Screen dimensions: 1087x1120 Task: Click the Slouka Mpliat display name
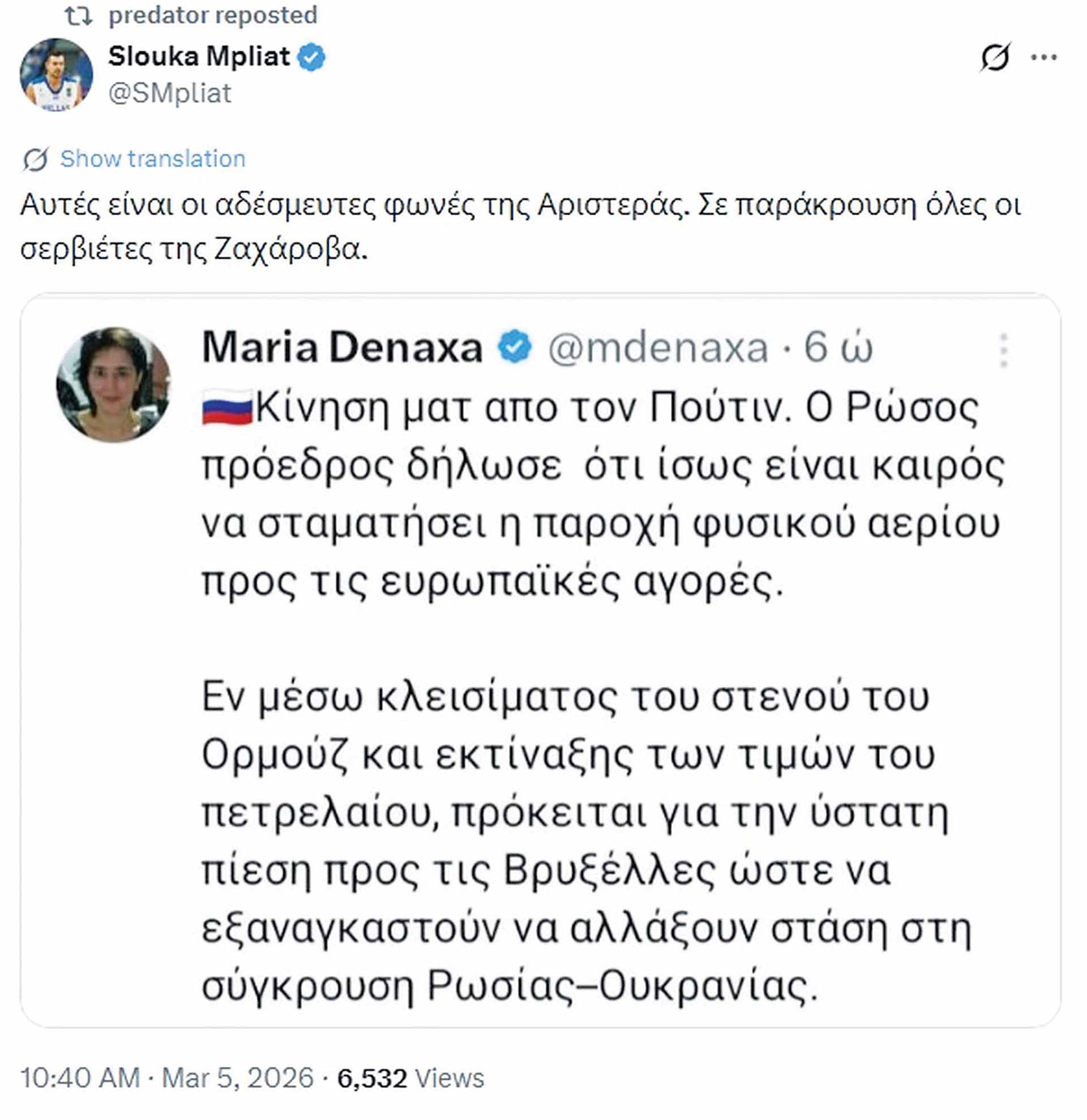(x=199, y=57)
